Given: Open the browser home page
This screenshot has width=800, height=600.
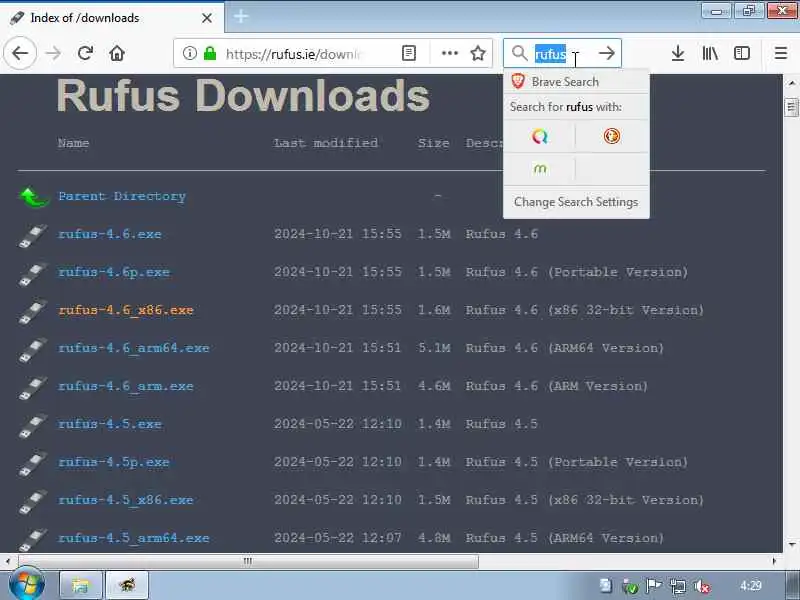Looking at the screenshot, I should tap(117, 53).
